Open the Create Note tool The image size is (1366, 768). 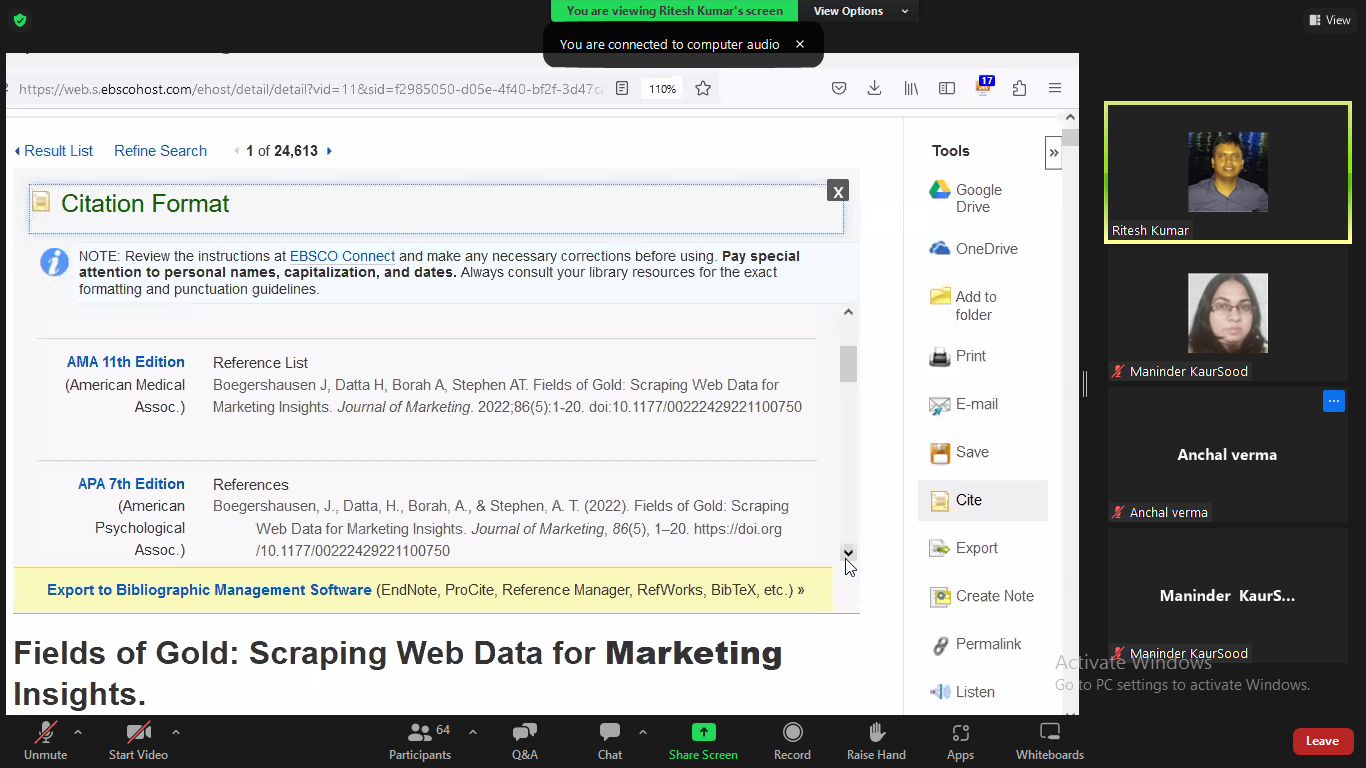tap(940, 597)
